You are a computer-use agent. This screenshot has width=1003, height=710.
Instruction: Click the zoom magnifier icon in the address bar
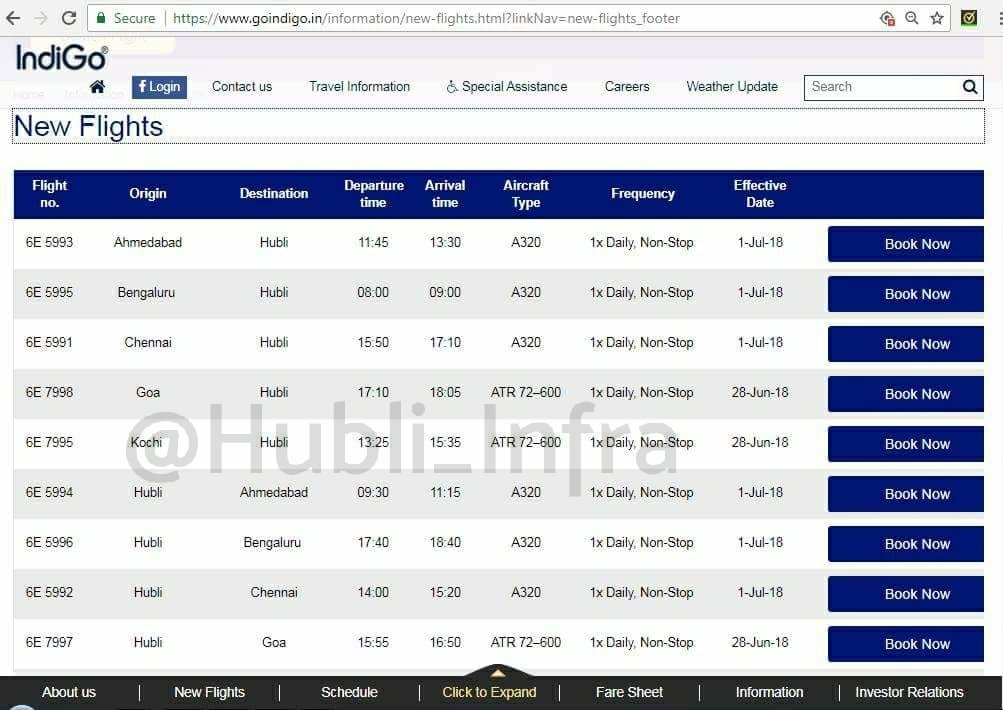912,18
